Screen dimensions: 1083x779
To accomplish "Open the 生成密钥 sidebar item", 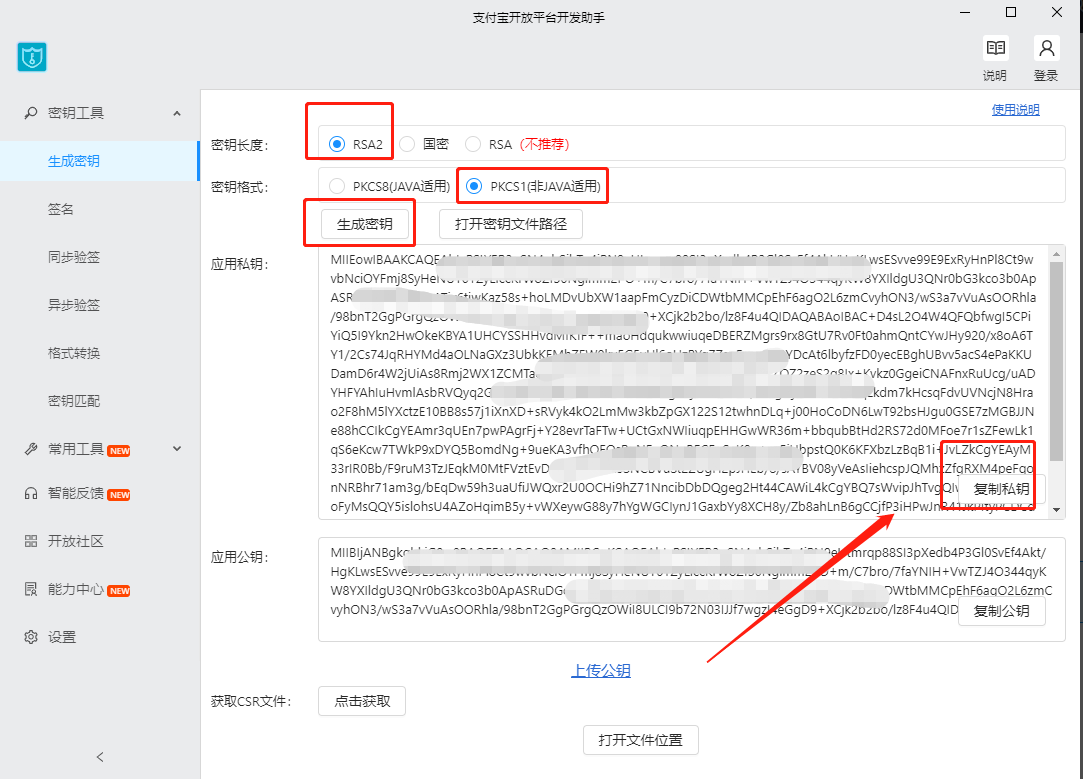I will tap(99, 161).
